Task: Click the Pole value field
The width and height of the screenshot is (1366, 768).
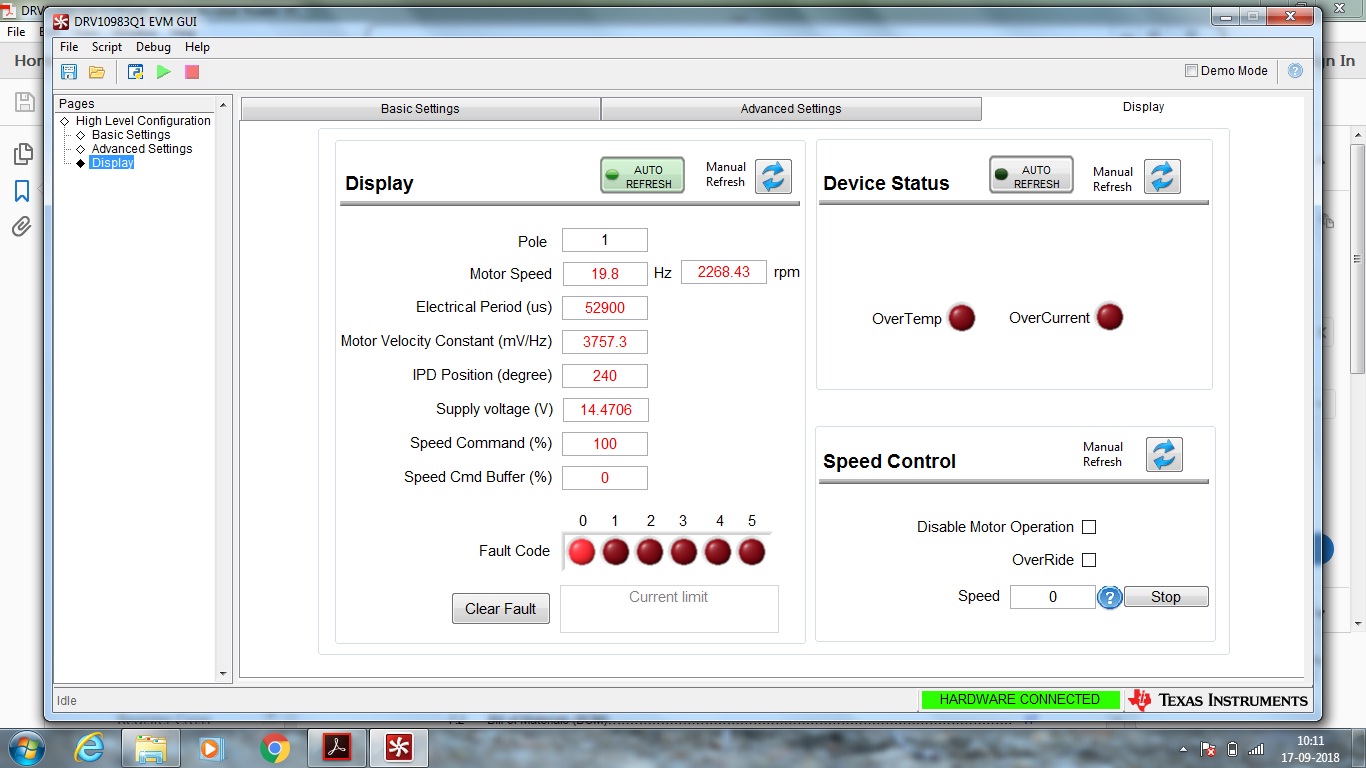Action: tap(605, 240)
